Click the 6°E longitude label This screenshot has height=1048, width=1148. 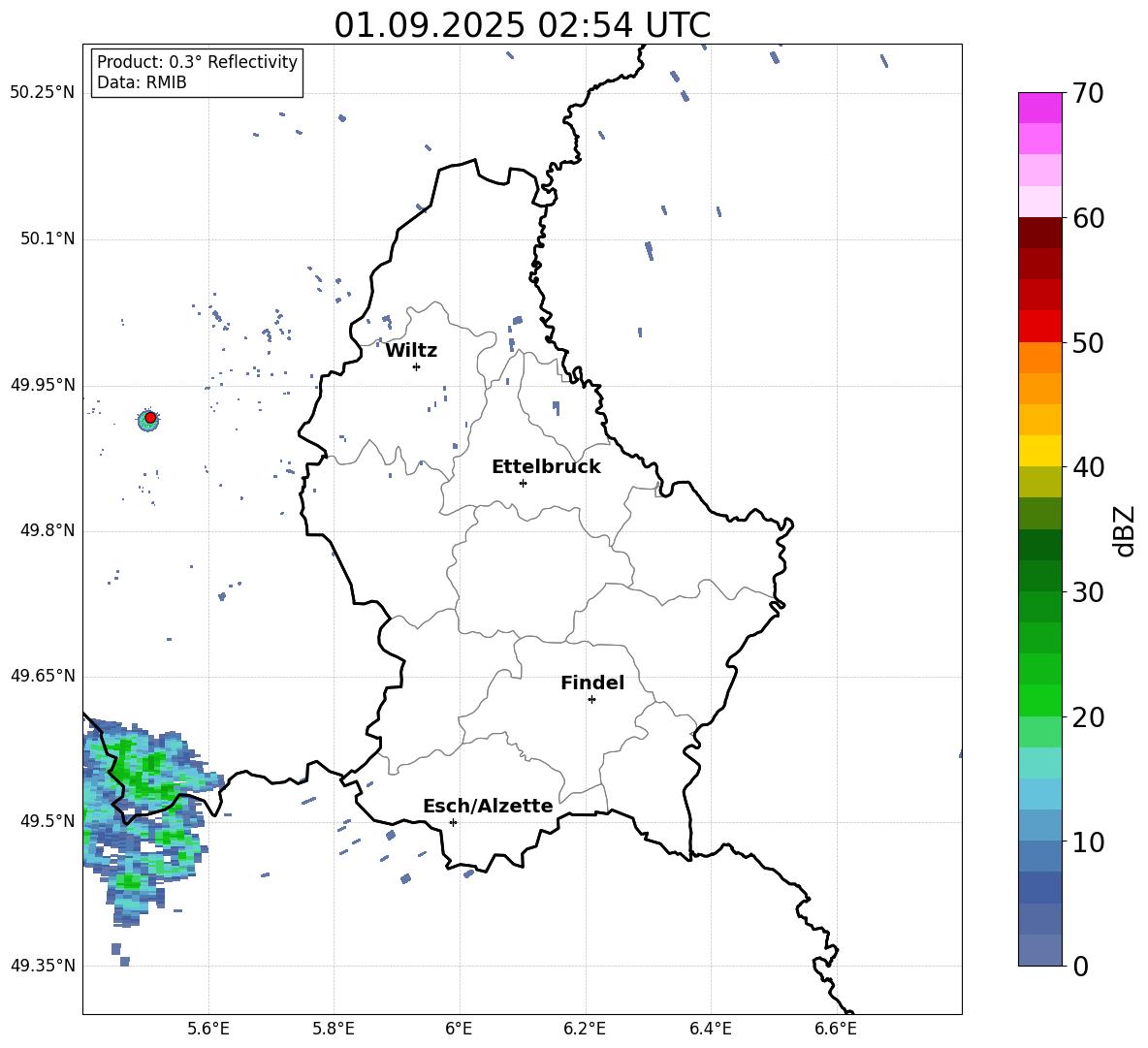[x=459, y=1029]
